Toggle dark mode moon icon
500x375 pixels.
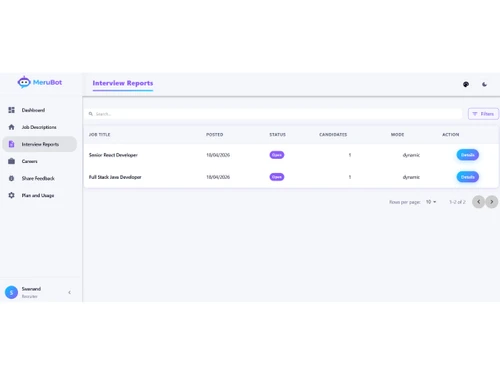(484, 84)
